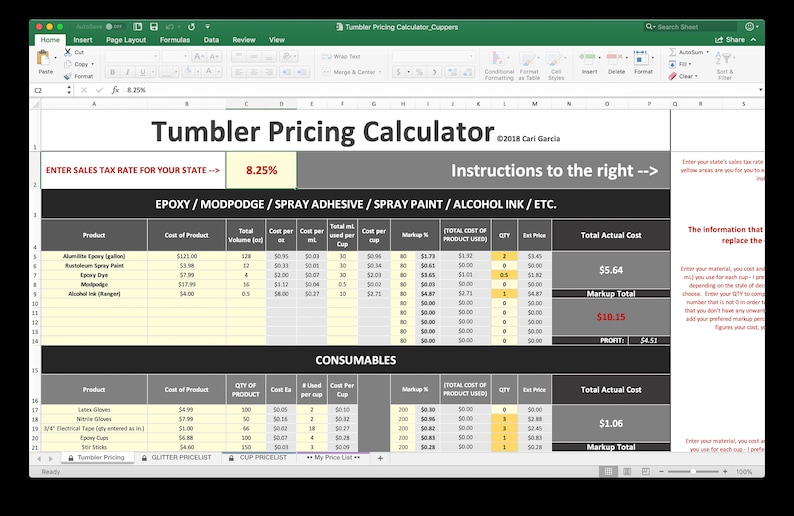Open the font name combo box

click(132, 56)
